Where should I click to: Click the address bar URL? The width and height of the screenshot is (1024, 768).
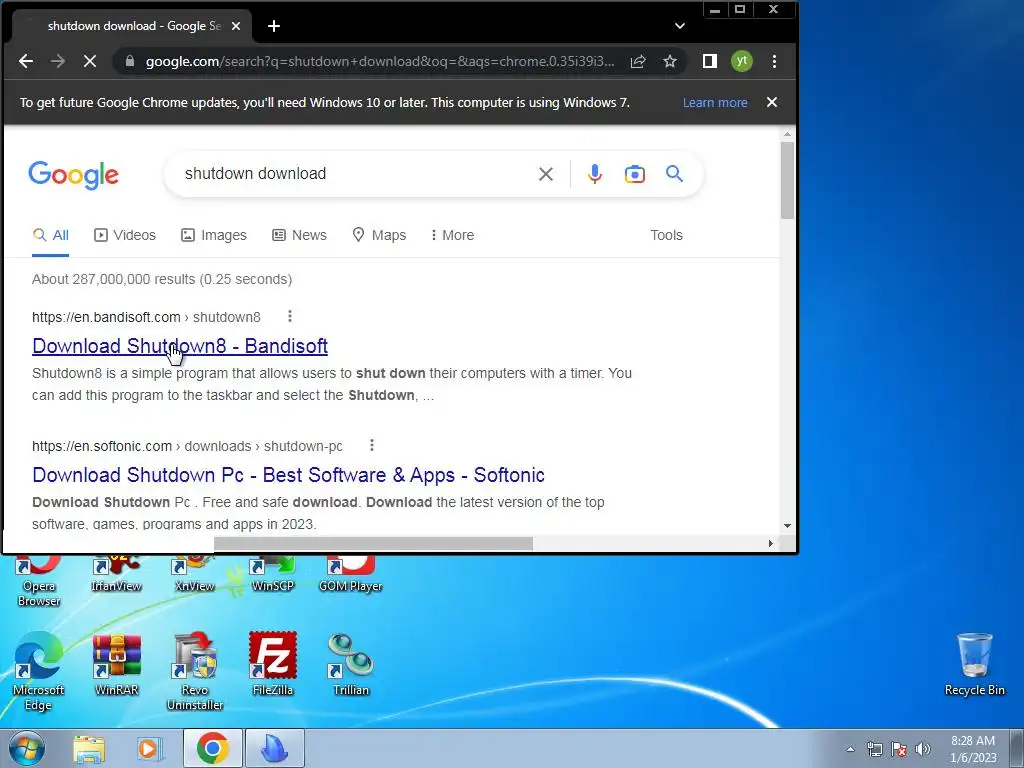pyautogui.click(x=379, y=61)
